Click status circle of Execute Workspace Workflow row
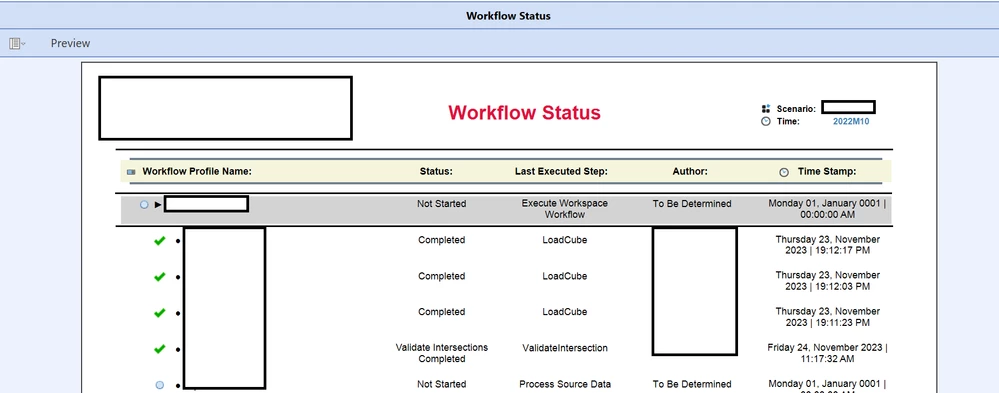Viewport: 999px width, 393px height. tap(144, 204)
